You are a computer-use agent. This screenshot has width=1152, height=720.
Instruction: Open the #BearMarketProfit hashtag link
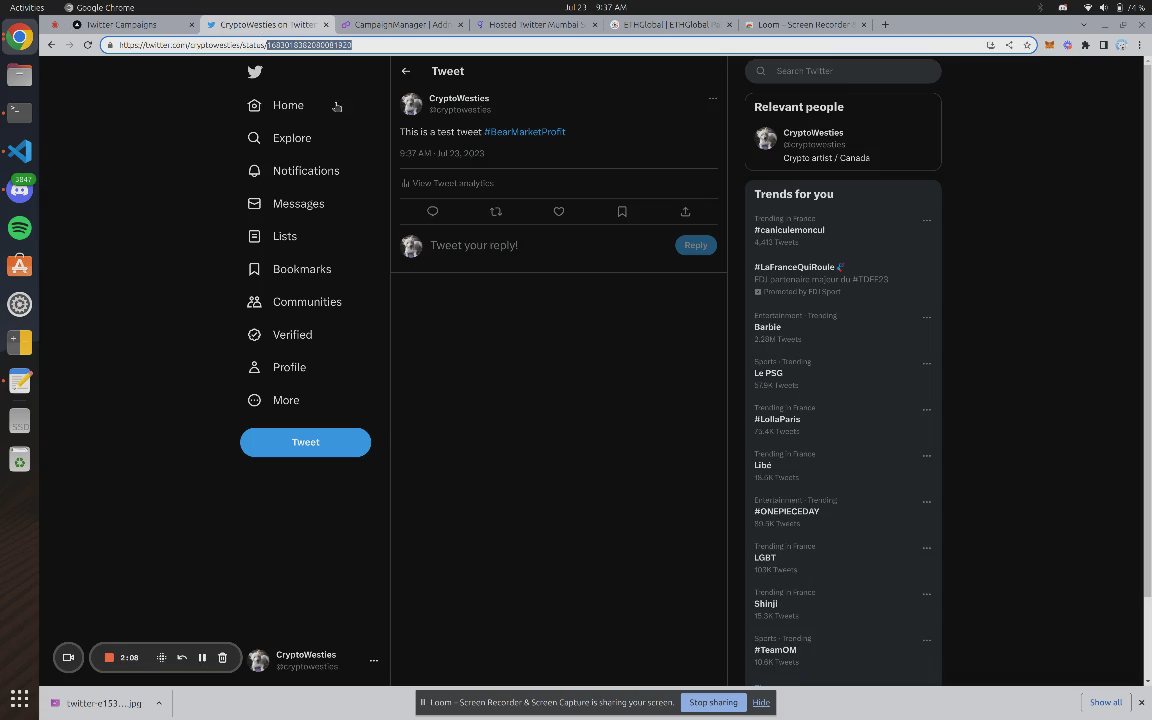pos(525,132)
